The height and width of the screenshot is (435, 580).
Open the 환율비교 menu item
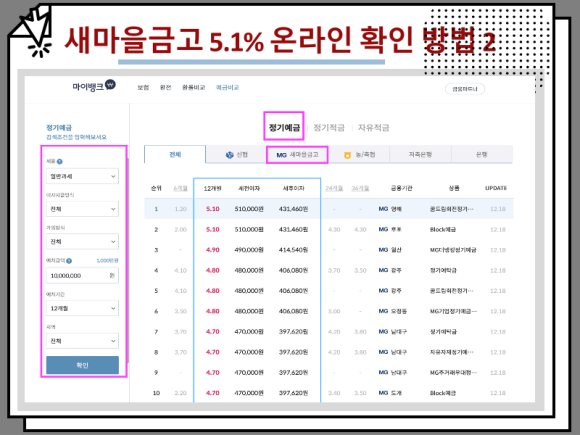(x=193, y=88)
